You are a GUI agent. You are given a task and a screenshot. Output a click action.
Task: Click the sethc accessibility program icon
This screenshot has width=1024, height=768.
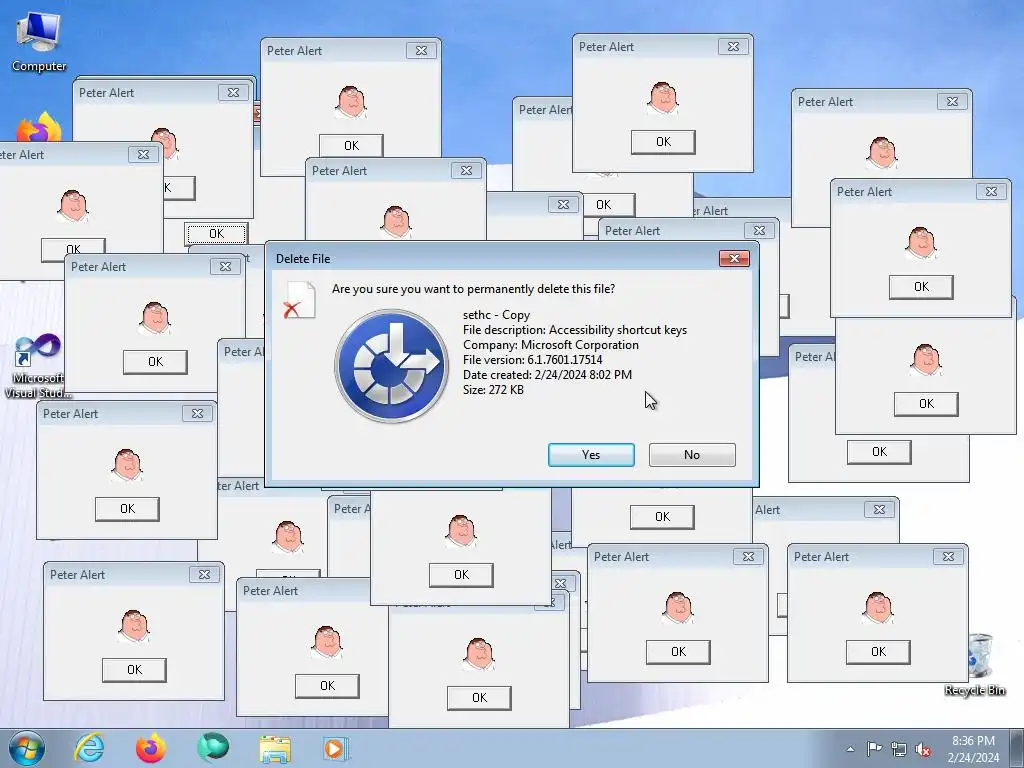pyautogui.click(x=392, y=366)
